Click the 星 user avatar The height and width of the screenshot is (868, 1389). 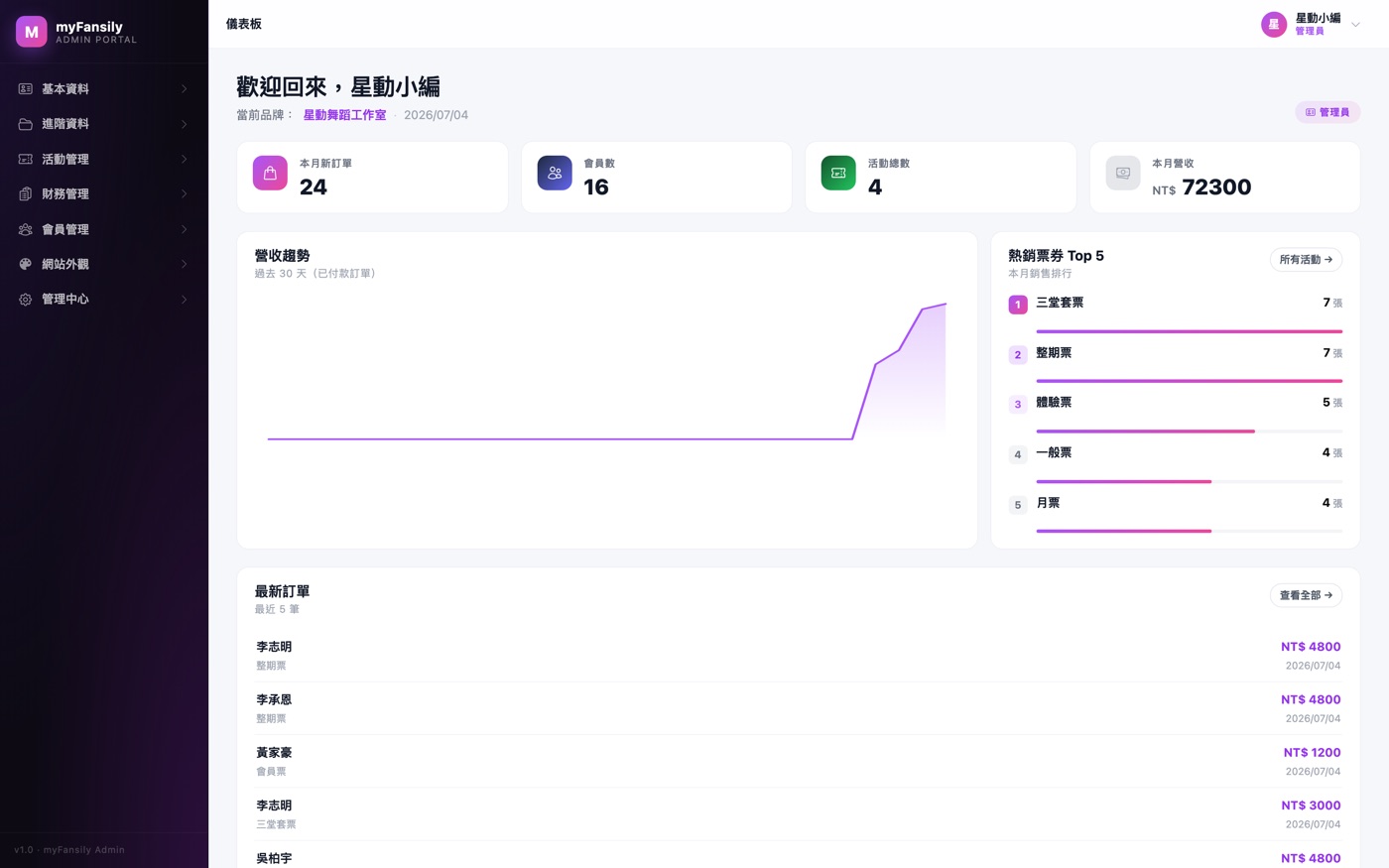pyautogui.click(x=1274, y=24)
